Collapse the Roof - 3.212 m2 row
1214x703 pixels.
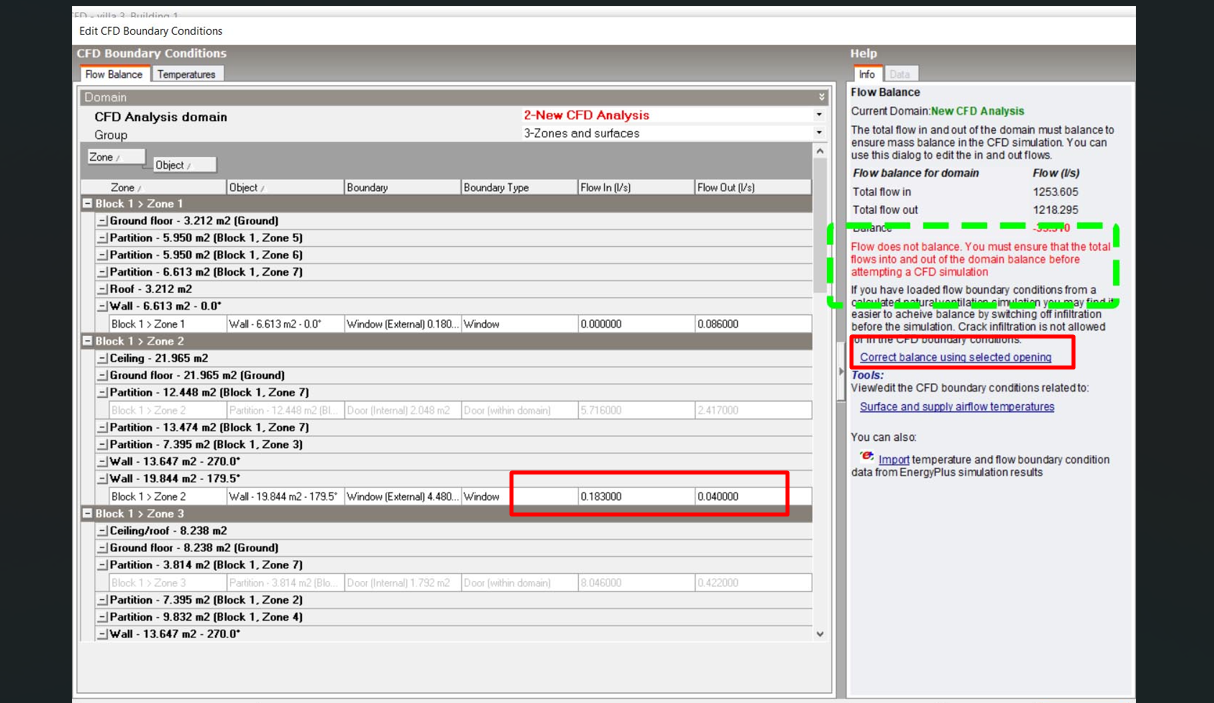(x=102, y=289)
